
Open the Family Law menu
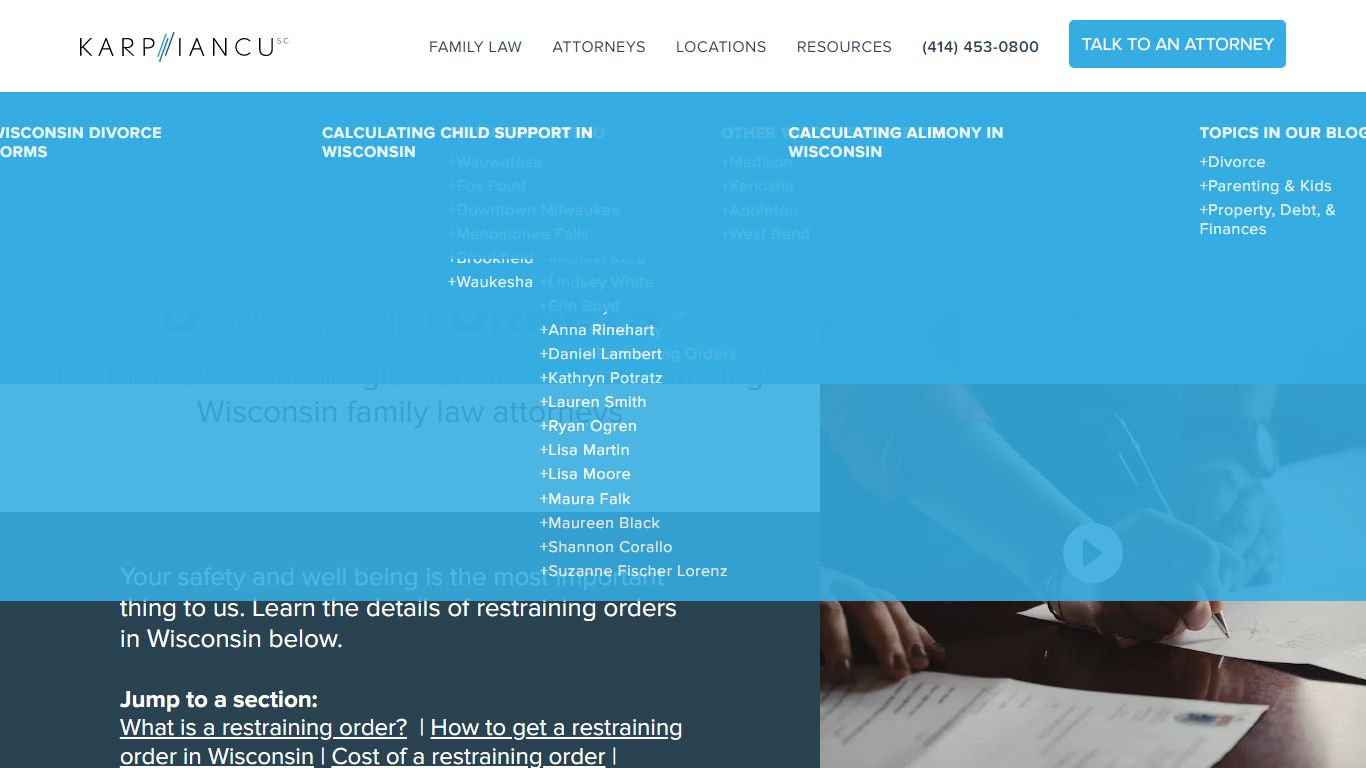[475, 47]
